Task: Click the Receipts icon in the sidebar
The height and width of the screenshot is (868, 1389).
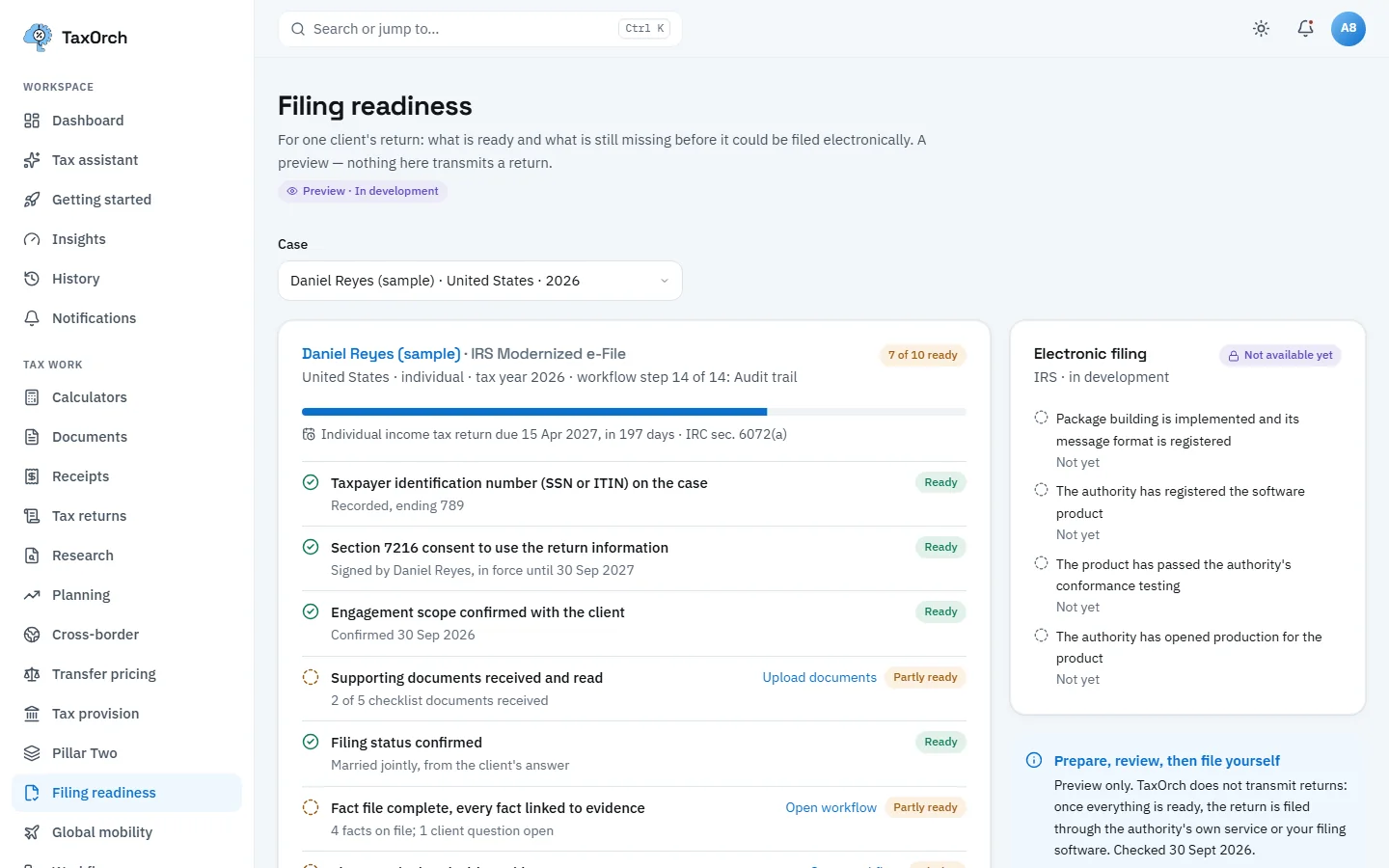Action: (x=32, y=476)
